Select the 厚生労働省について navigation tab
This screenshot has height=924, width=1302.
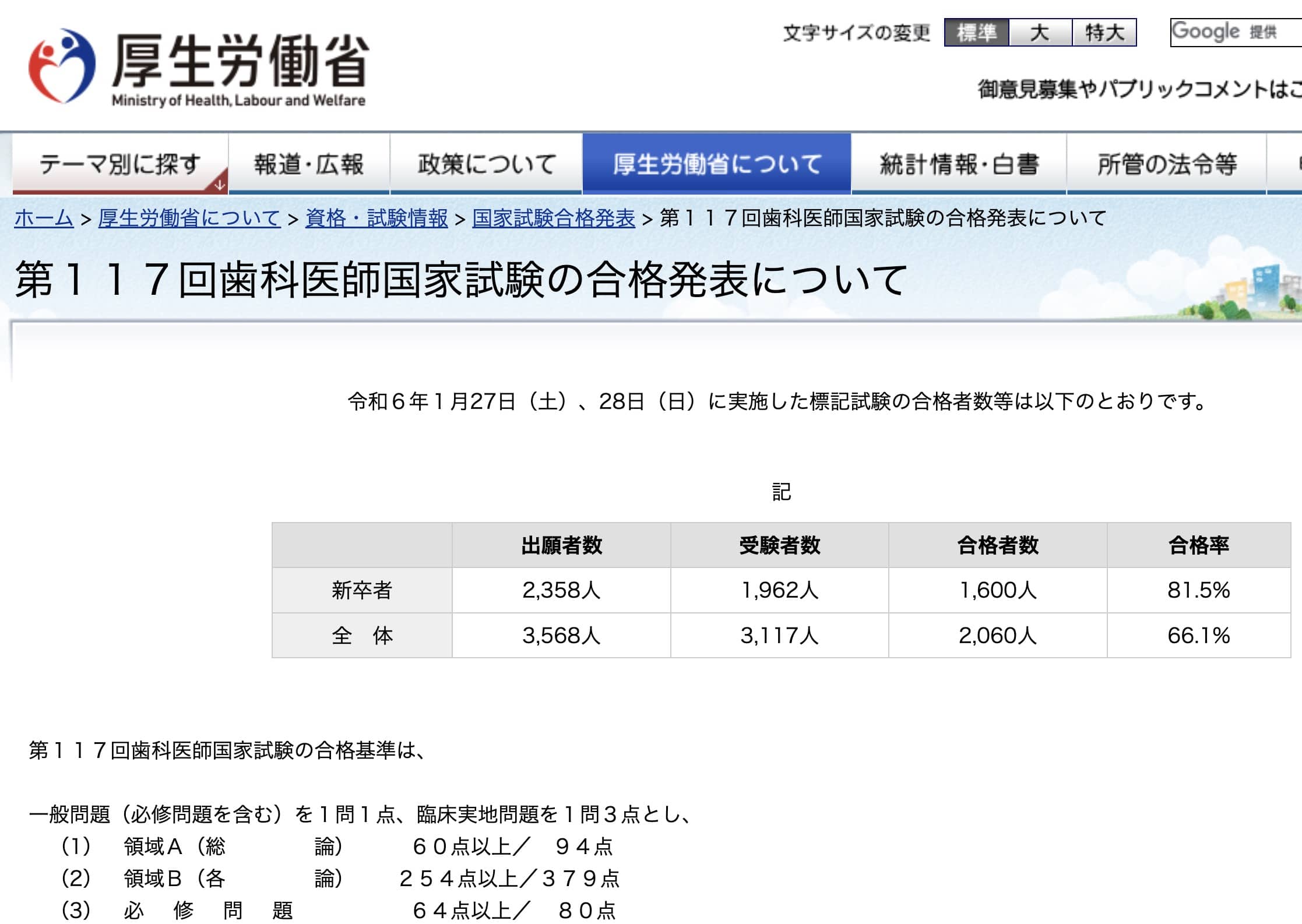click(x=717, y=164)
